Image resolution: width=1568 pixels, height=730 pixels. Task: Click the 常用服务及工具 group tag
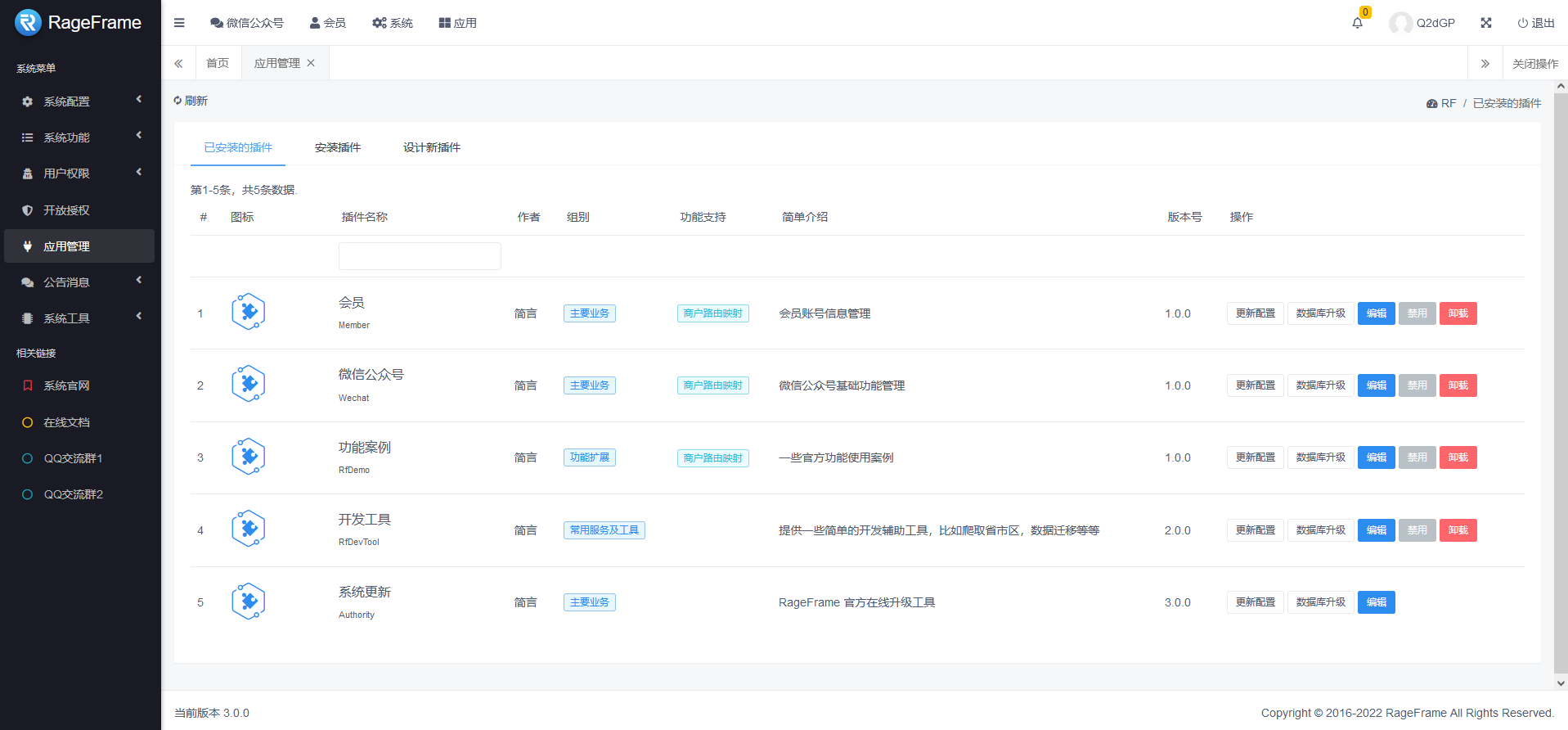point(604,530)
